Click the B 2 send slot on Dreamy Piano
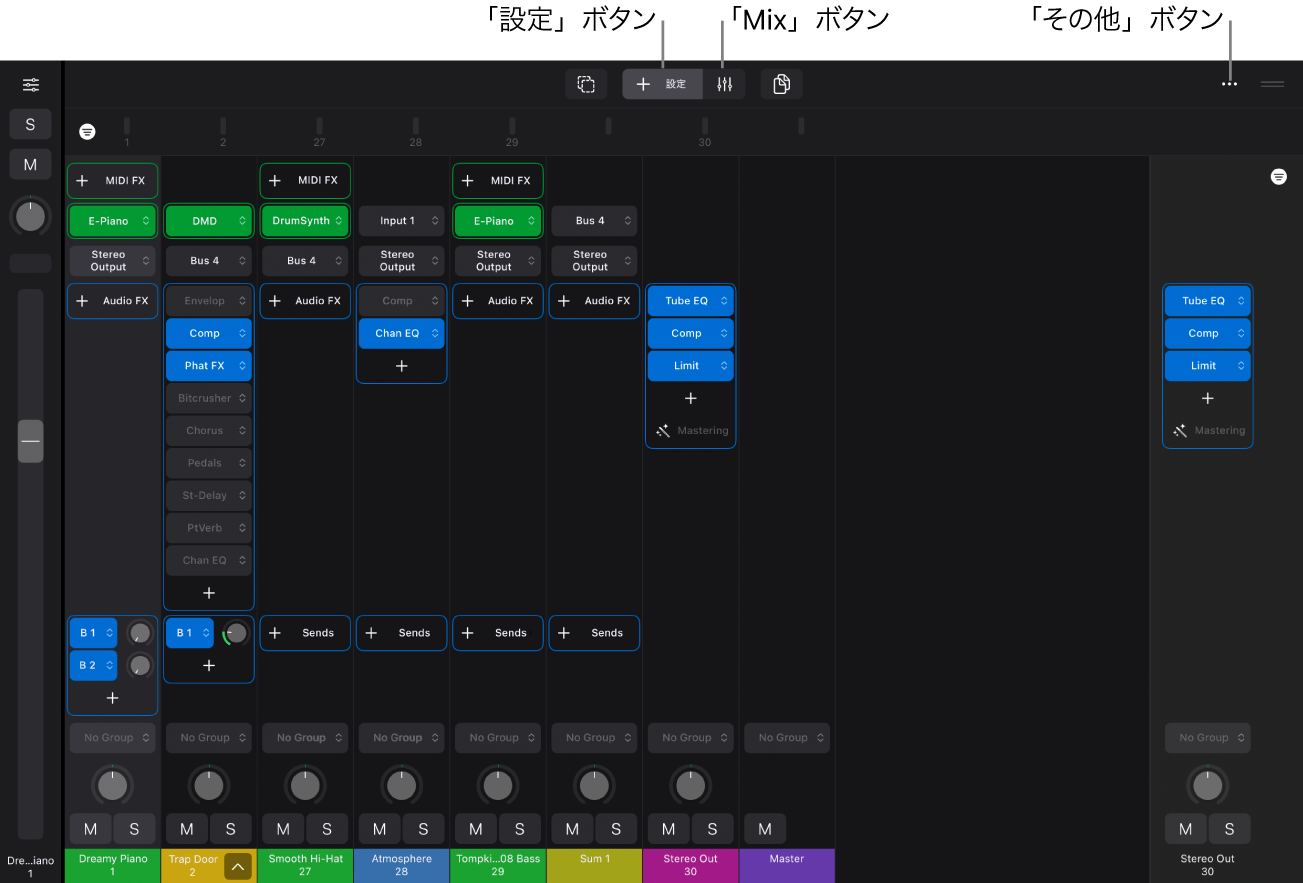Image resolution: width=1303 pixels, height=883 pixels. pos(93,664)
